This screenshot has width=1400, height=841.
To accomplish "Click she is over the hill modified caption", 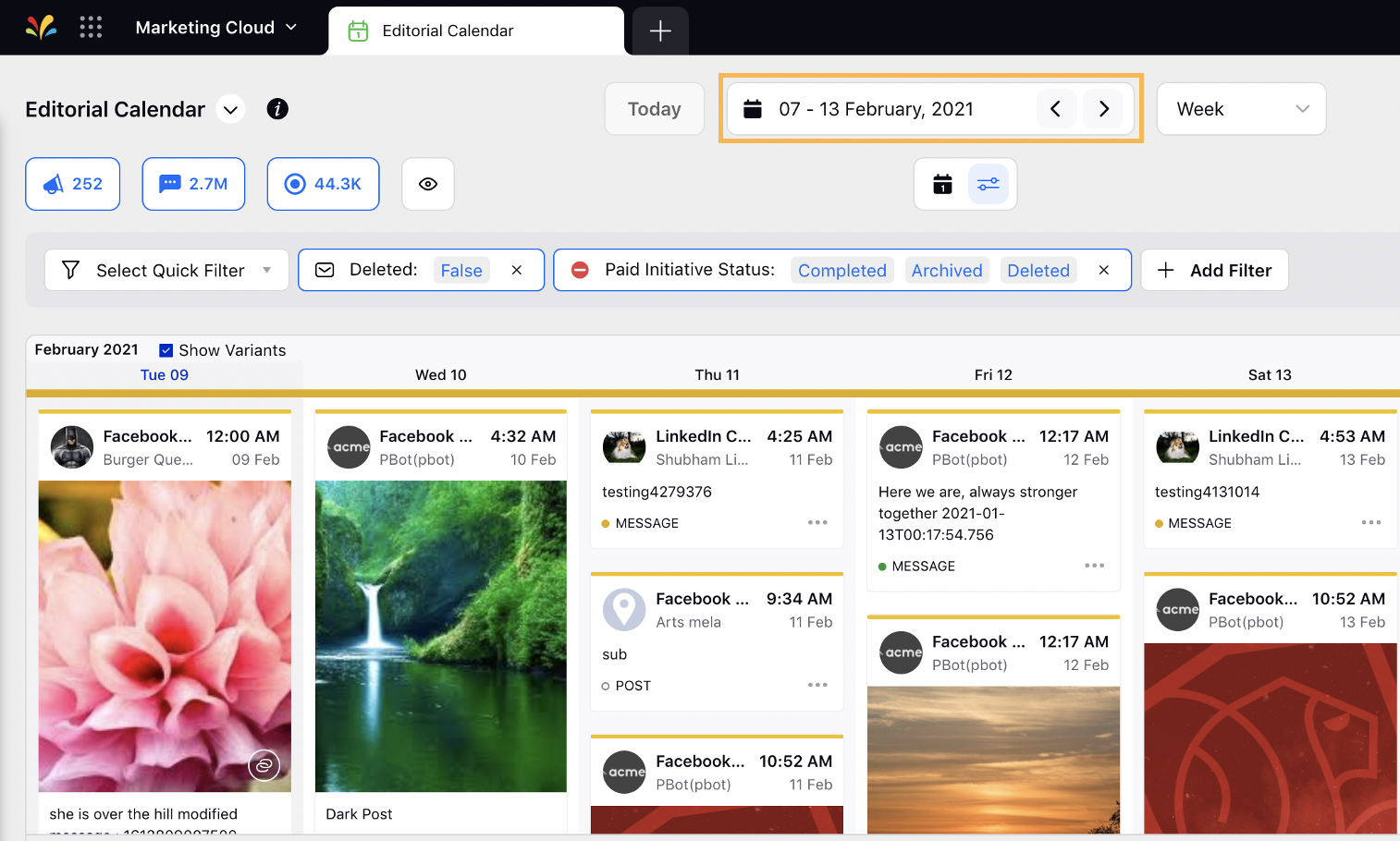I will point(143,814).
